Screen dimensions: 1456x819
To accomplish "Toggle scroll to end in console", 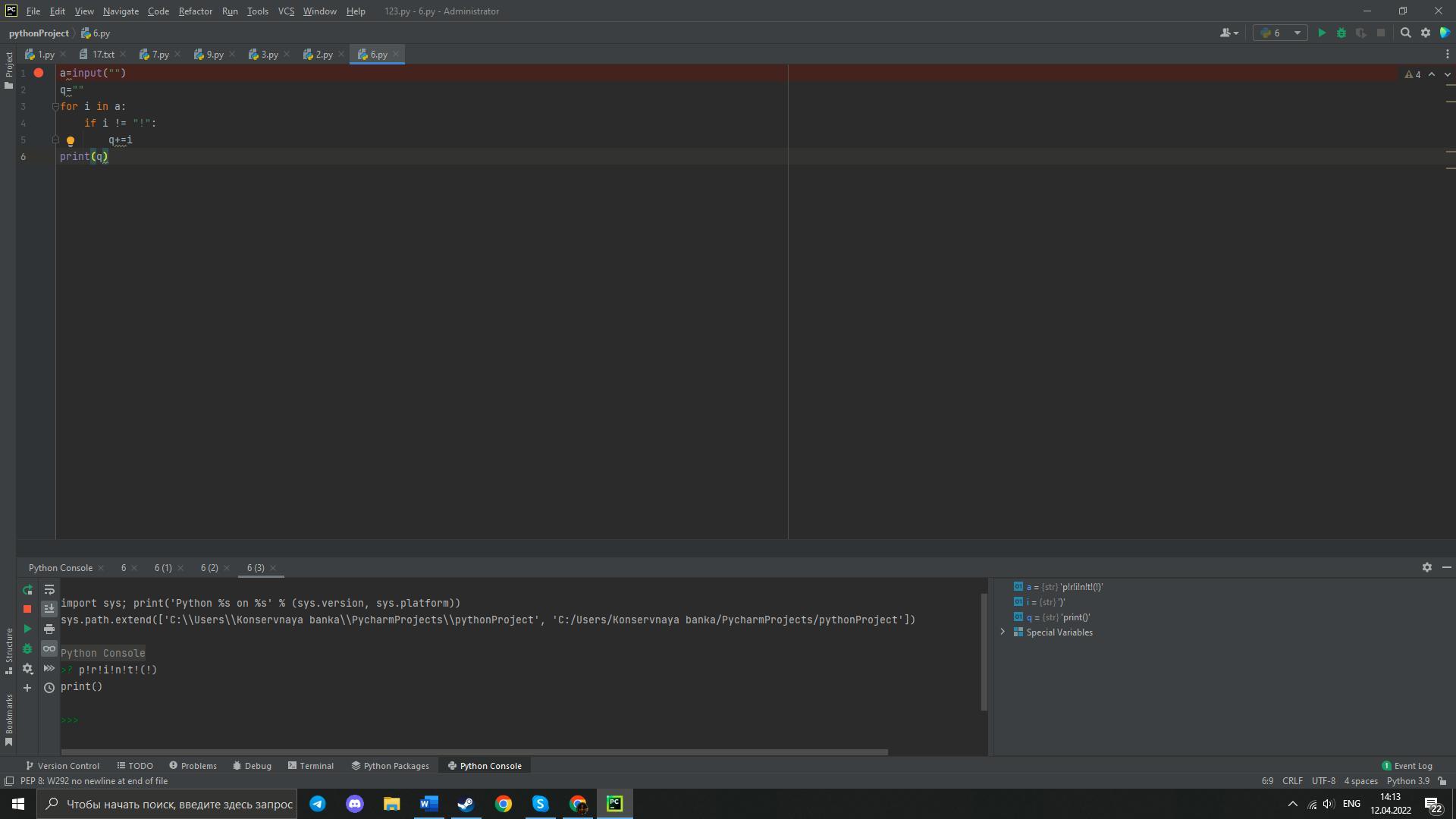I will pos(49,609).
